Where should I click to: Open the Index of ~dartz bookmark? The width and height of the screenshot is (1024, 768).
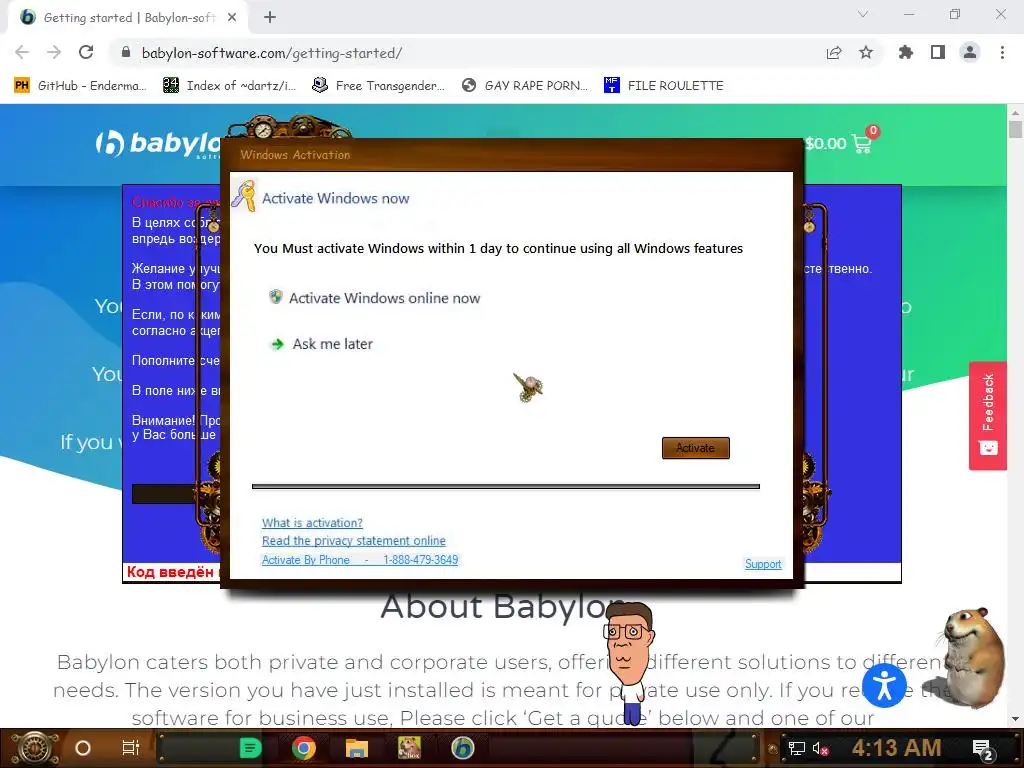pos(229,86)
